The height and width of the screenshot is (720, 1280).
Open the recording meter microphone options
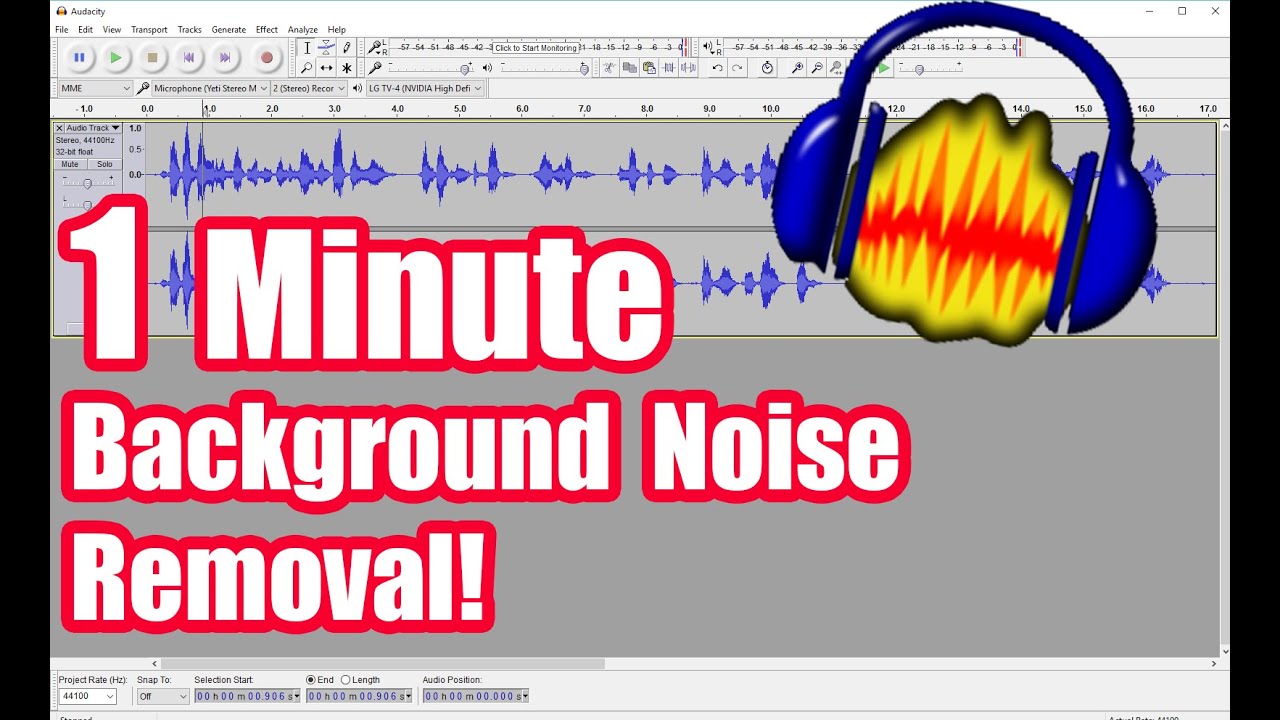coord(374,47)
